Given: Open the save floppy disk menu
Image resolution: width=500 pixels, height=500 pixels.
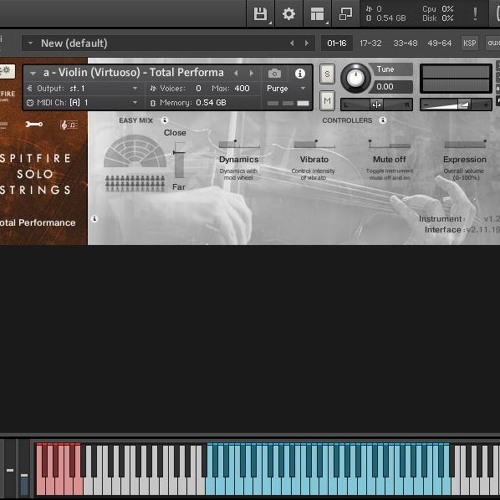Looking at the screenshot, I should coord(260,14).
